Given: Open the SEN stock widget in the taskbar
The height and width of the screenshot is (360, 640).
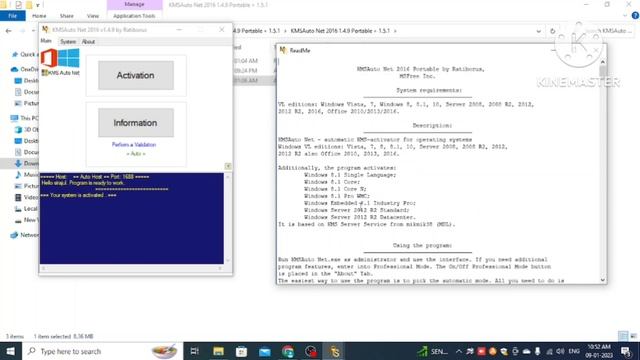Looking at the screenshot, I should tap(433, 351).
